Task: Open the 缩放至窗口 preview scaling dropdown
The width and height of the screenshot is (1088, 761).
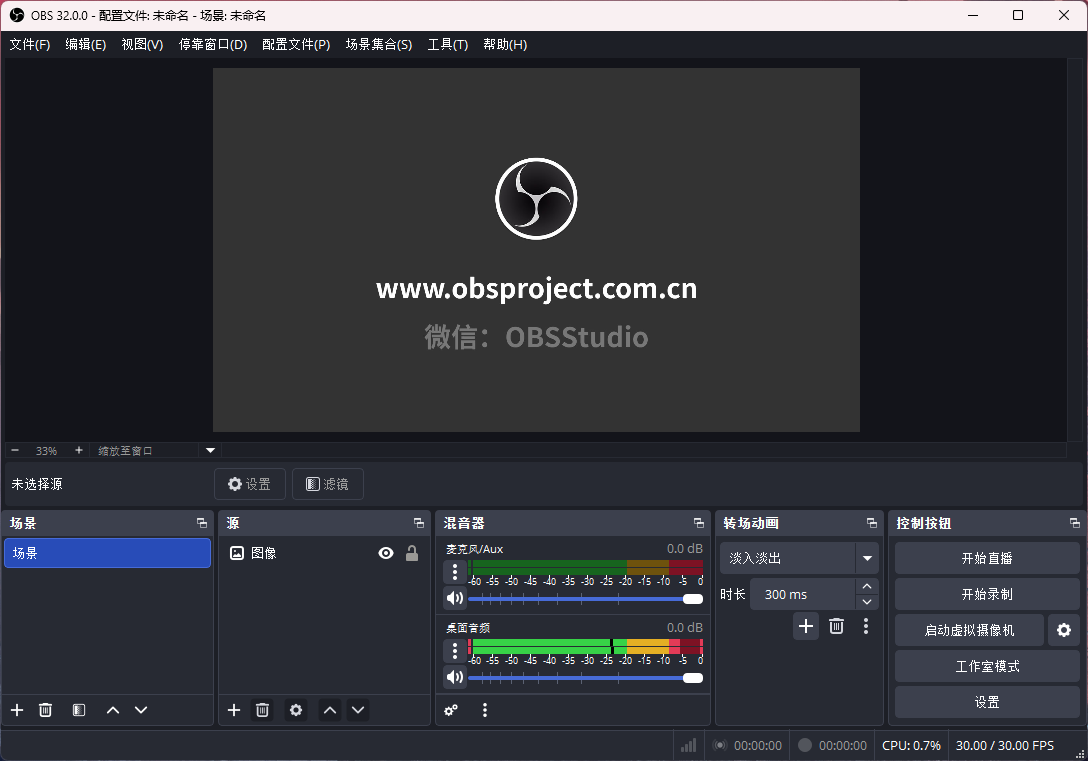Action: 156,450
